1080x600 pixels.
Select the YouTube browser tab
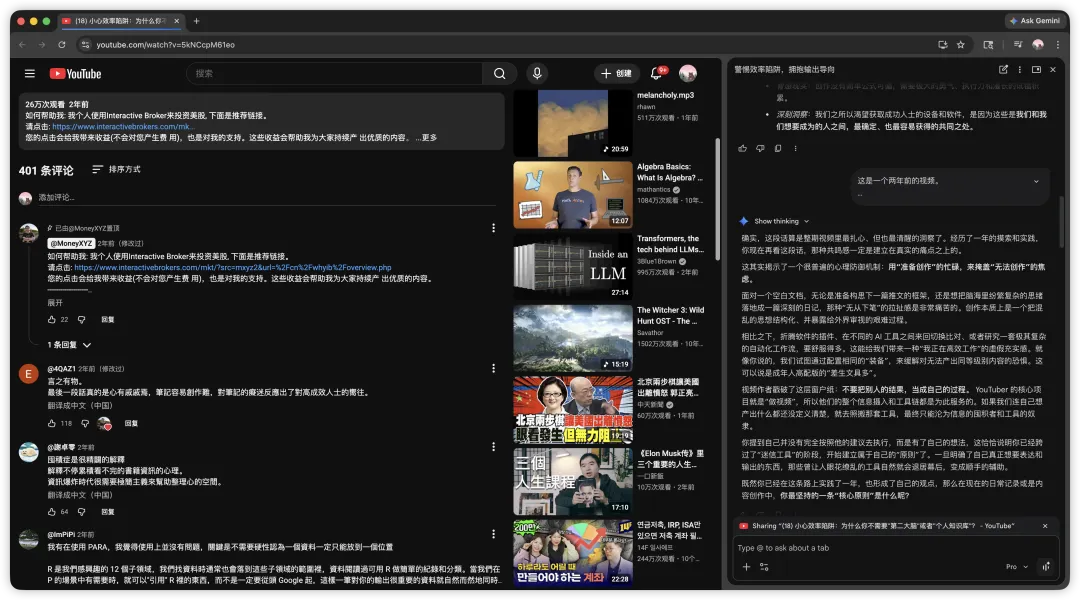121,21
